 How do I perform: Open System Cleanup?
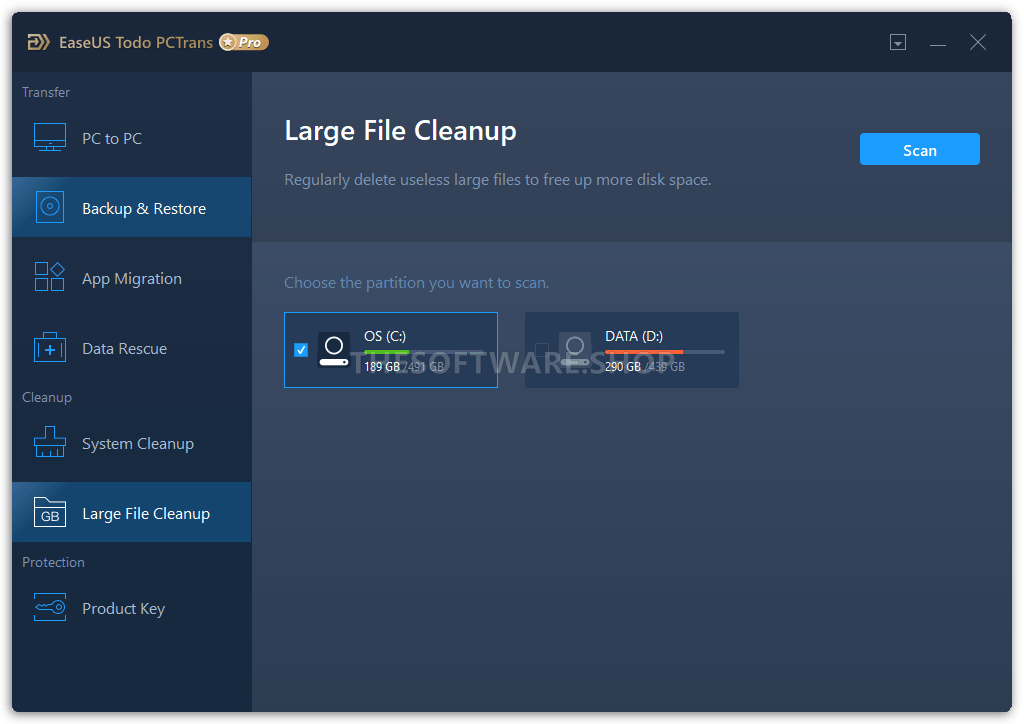point(131,443)
